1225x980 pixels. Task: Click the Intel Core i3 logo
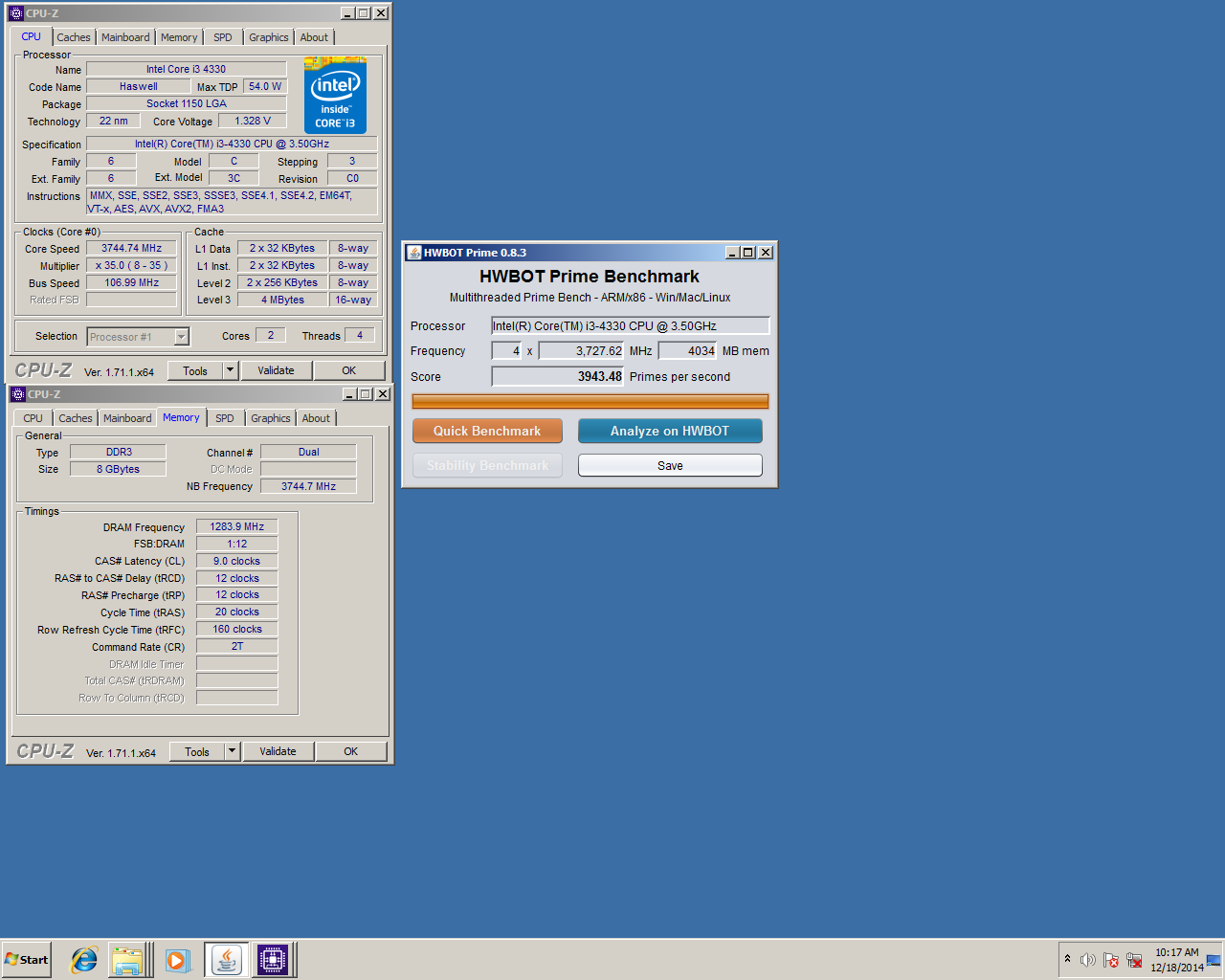point(335,95)
